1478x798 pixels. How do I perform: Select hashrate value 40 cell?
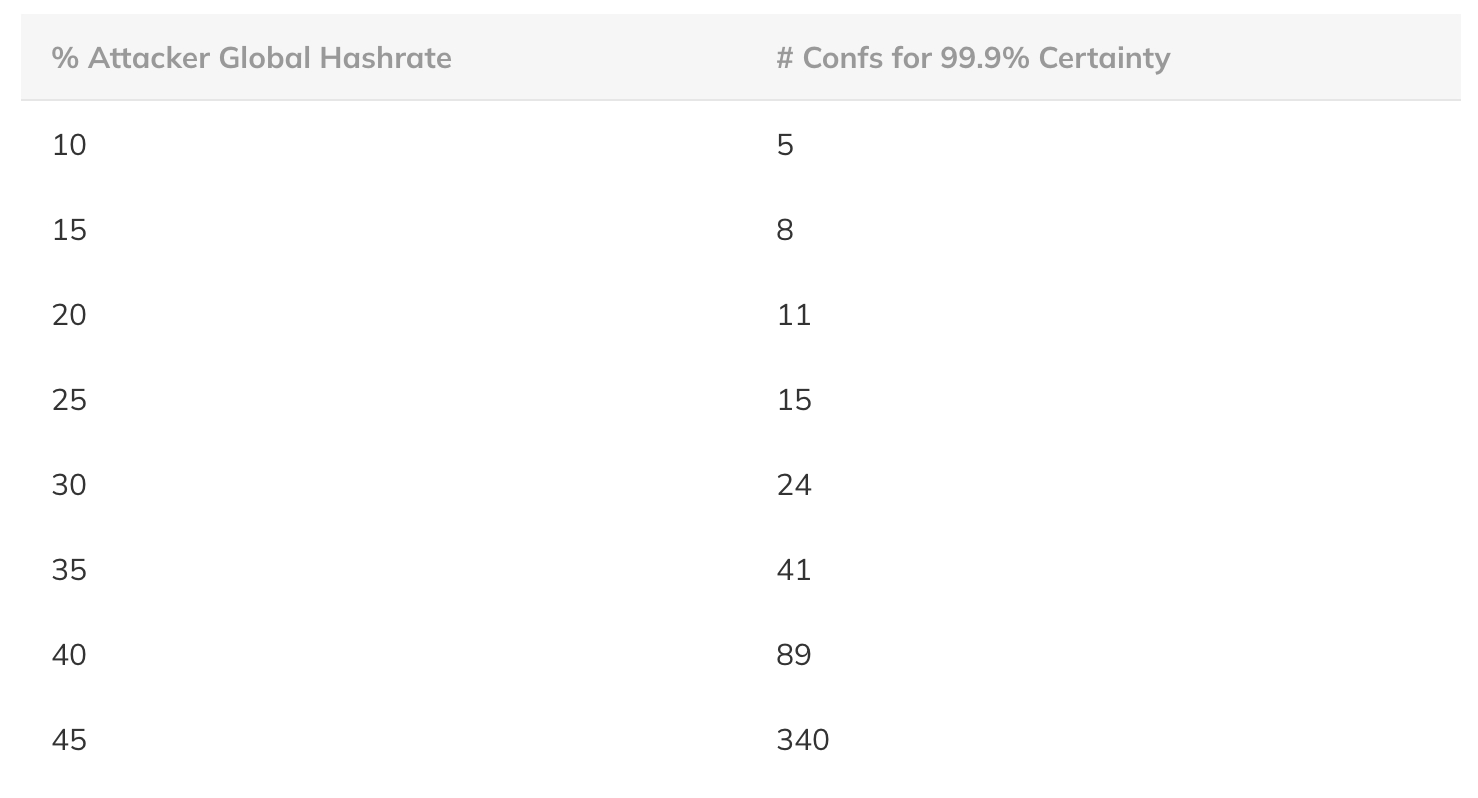[69, 655]
